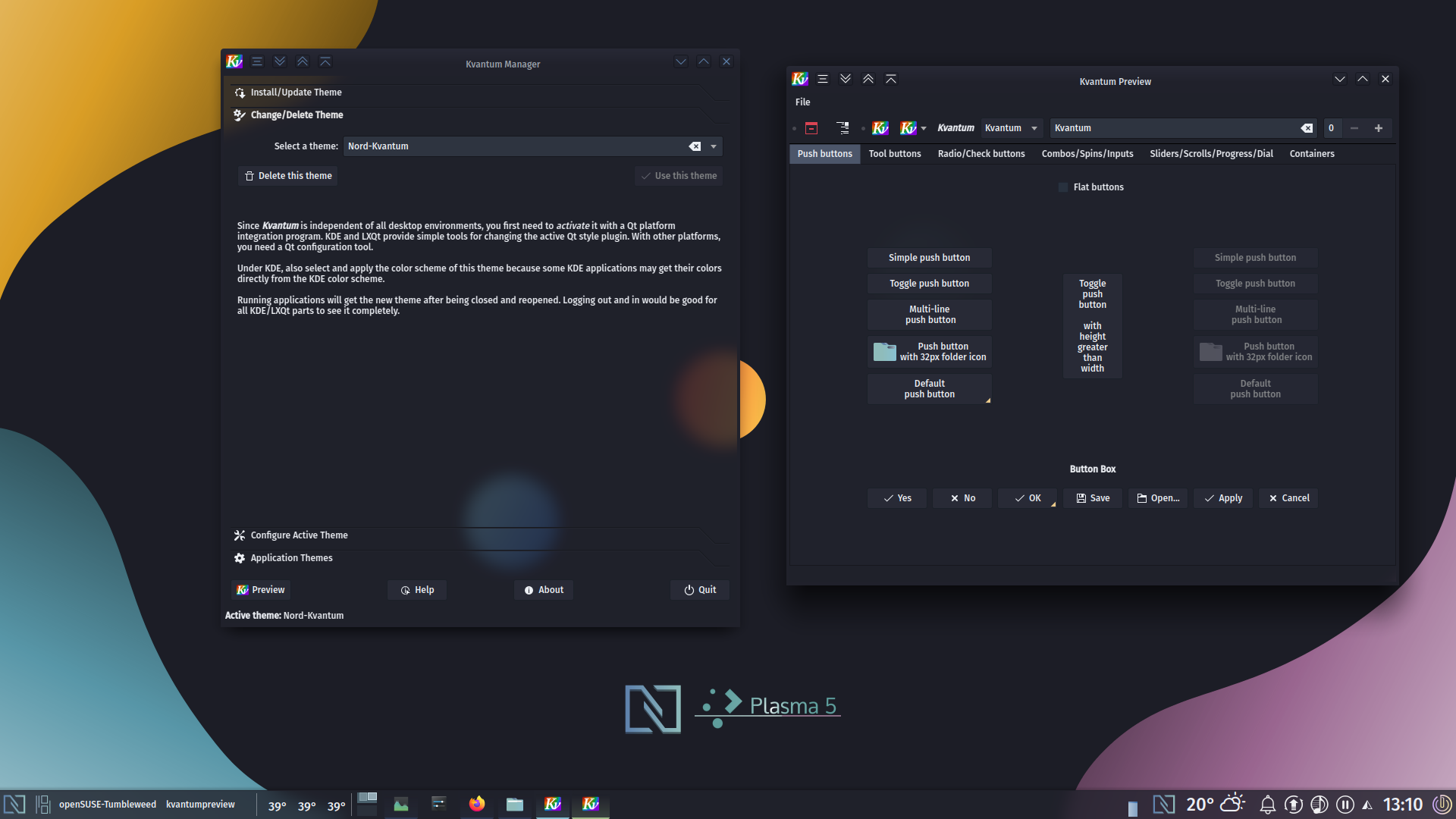Switch to Combos/Spins/Inputs tab
Screen dimensions: 1456x819
[1087, 154]
